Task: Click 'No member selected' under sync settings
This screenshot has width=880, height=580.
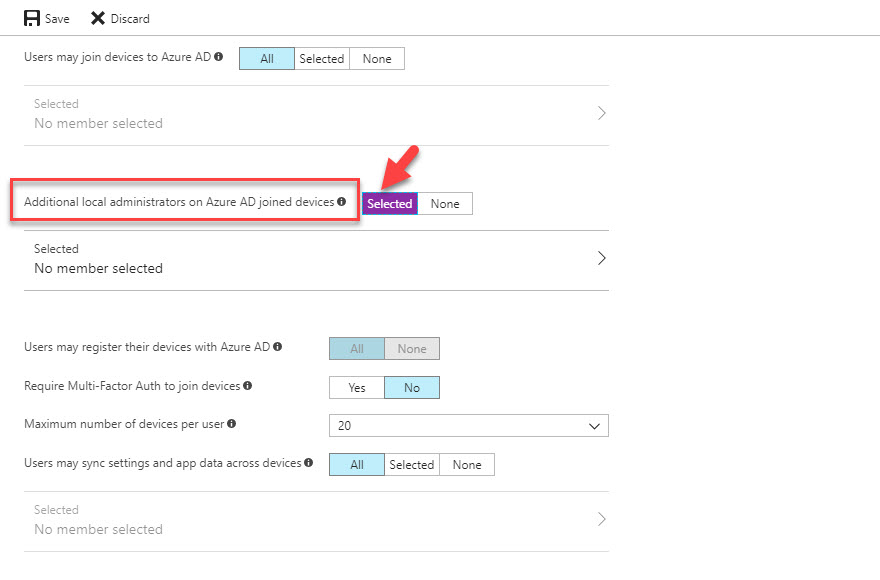Action: (x=99, y=529)
